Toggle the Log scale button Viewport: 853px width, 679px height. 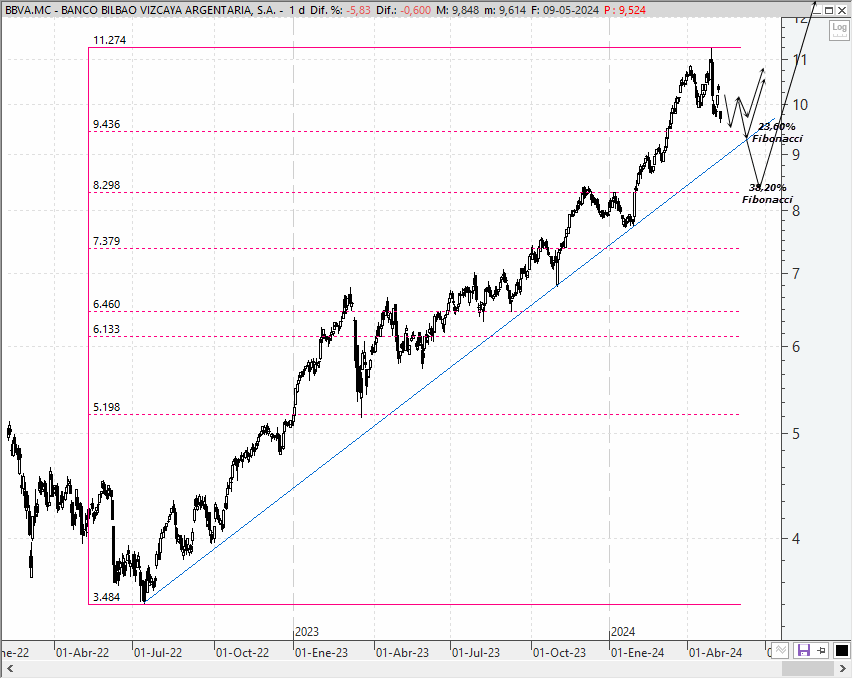pyautogui.click(x=839, y=30)
